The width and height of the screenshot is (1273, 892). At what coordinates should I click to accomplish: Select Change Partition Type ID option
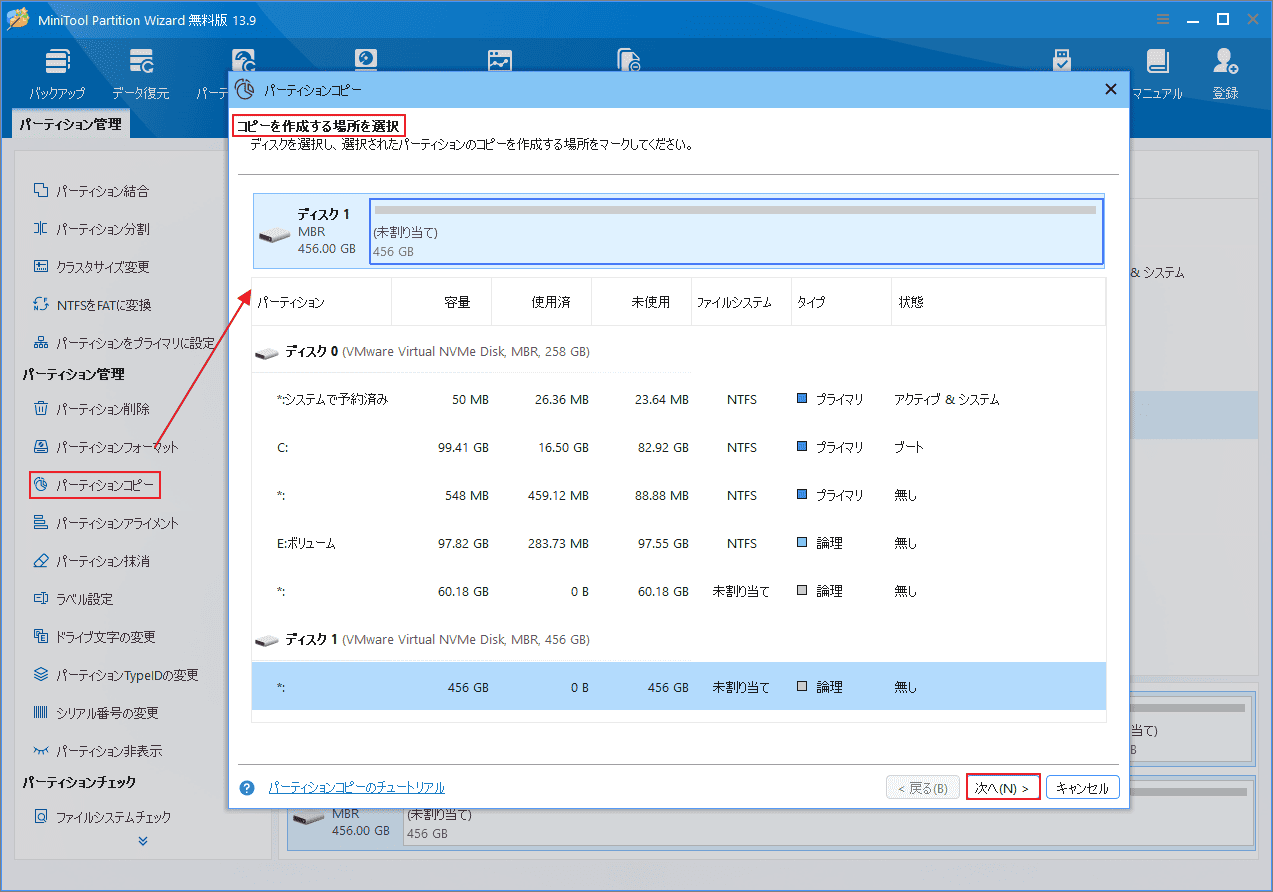tap(116, 675)
